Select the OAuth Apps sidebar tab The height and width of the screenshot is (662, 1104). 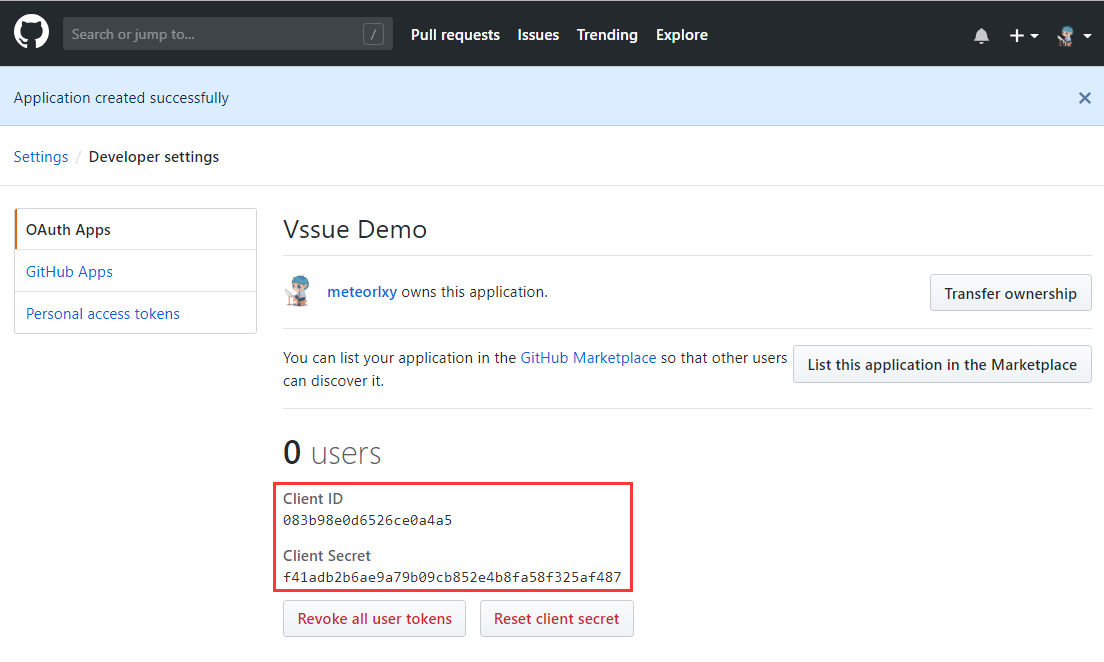(x=68, y=229)
